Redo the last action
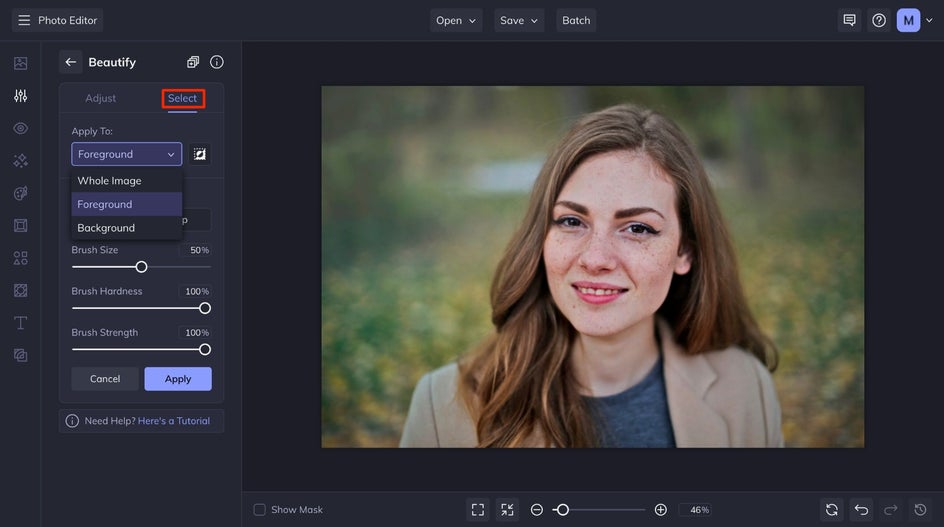Image resolution: width=944 pixels, height=527 pixels. click(891, 510)
